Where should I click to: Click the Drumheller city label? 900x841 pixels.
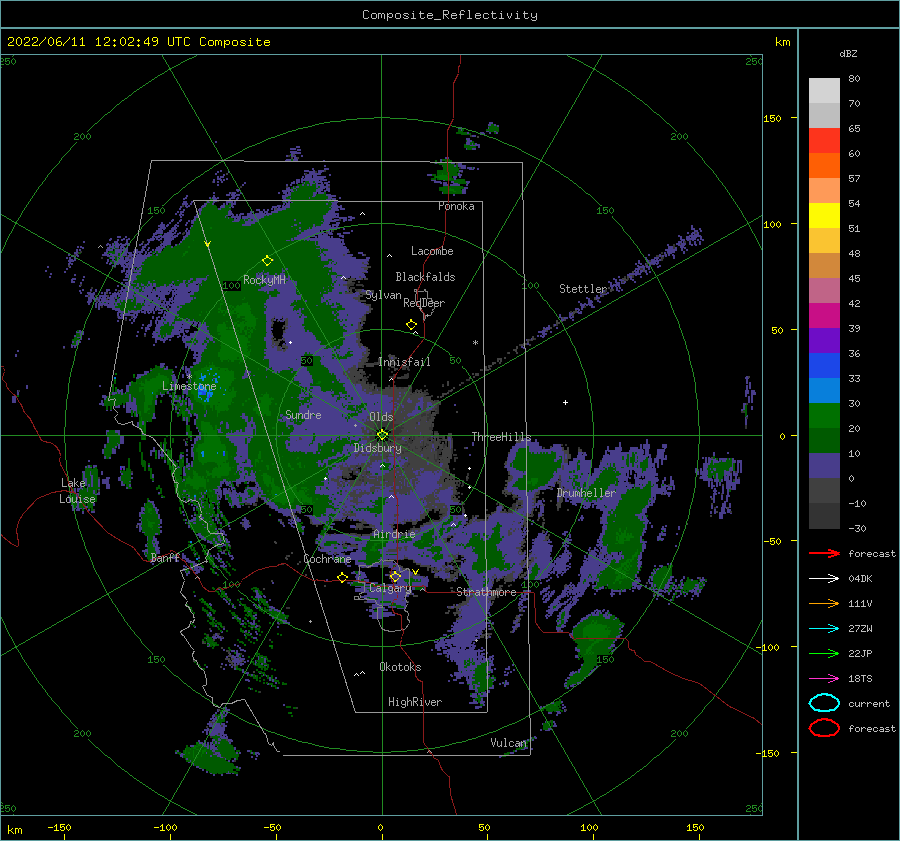click(586, 493)
